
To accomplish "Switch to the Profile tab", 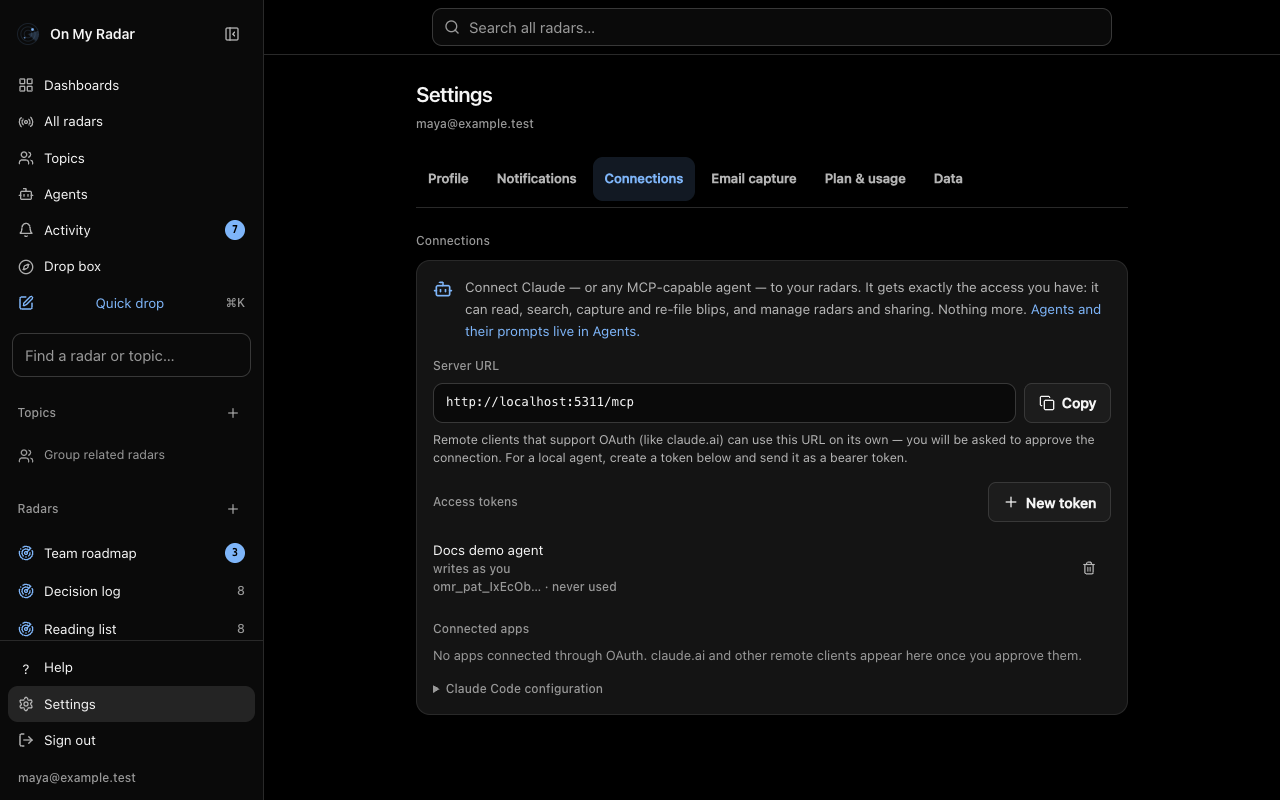I will [448, 179].
